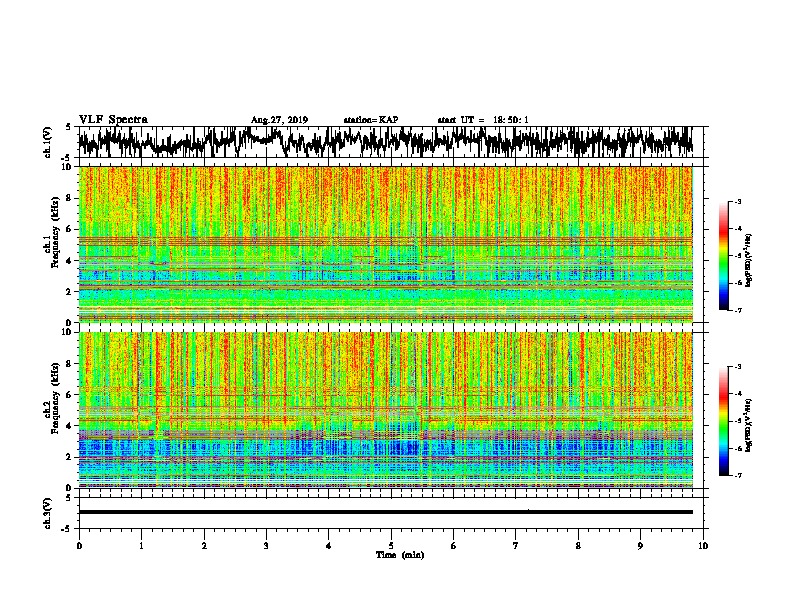Click the ch.2 spectrogram panel
The width and height of the screenshot is (792, 612).
385,410
